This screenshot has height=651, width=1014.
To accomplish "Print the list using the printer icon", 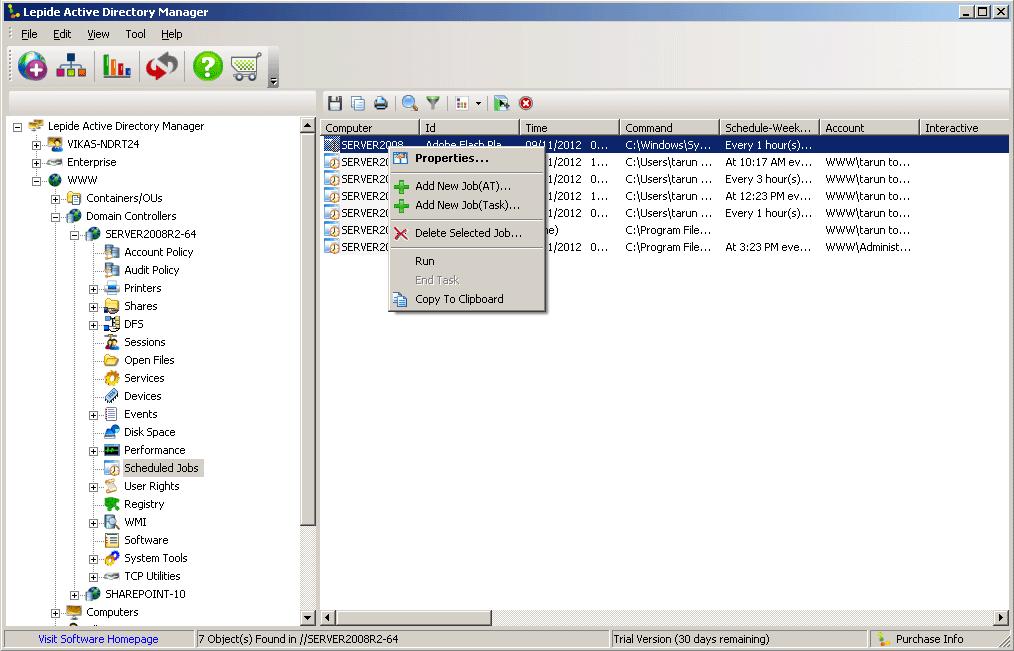I will pos(381,103).
